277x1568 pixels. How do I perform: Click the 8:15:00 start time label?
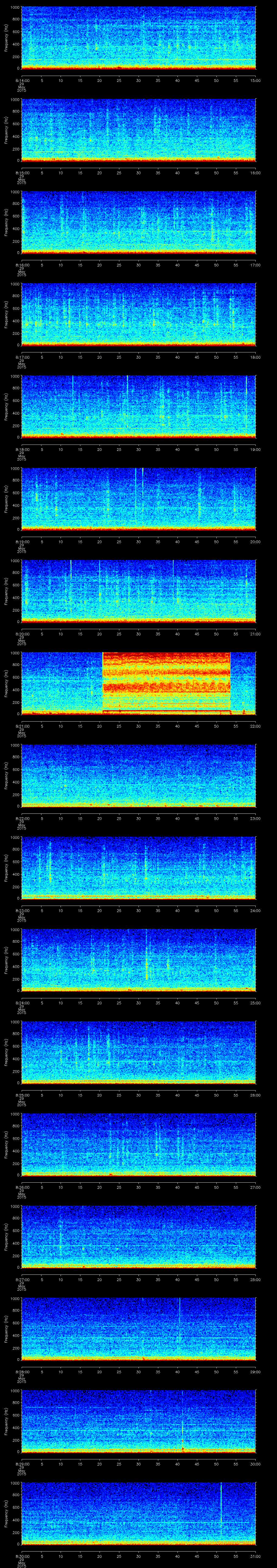(22, 173)
